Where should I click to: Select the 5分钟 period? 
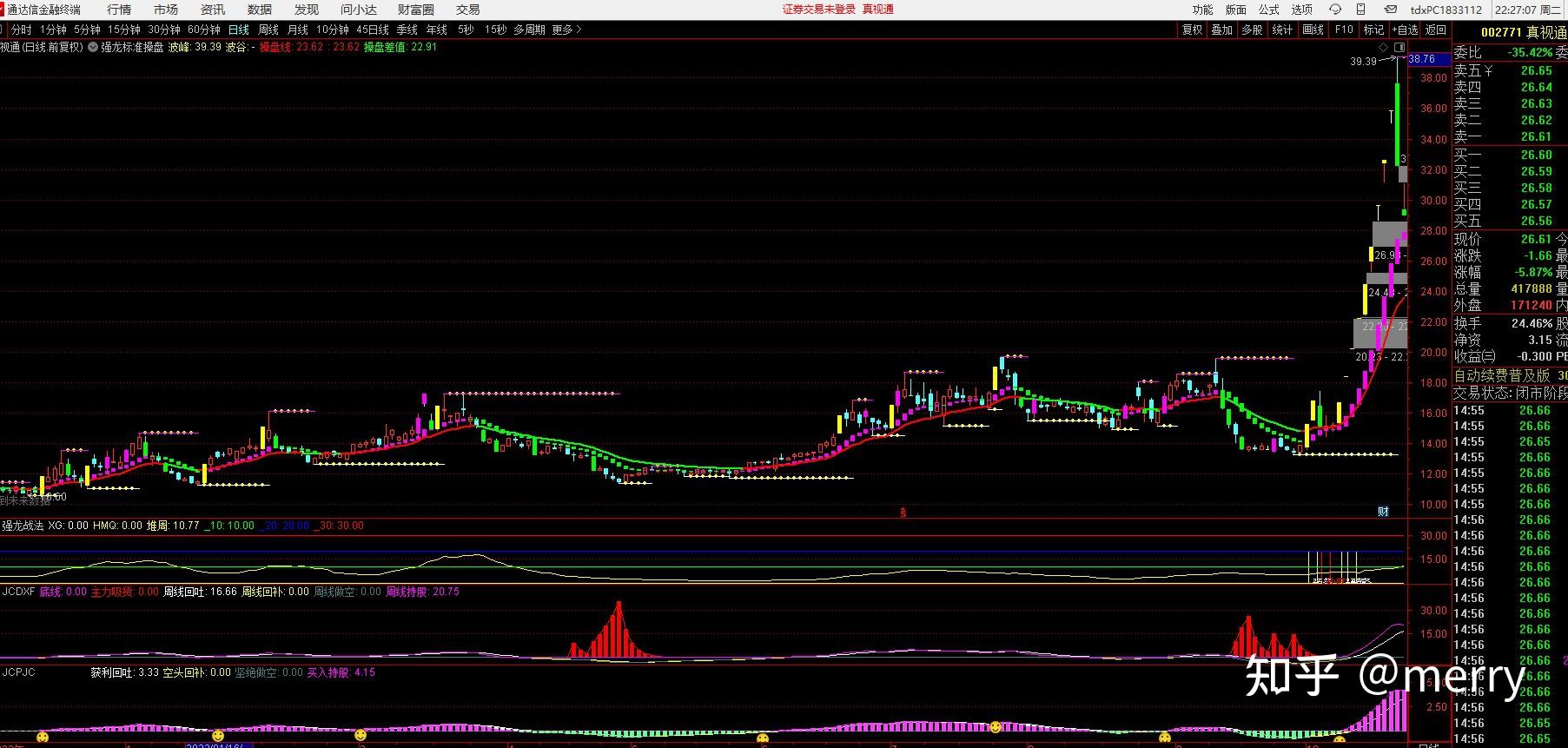pos(87,30)
